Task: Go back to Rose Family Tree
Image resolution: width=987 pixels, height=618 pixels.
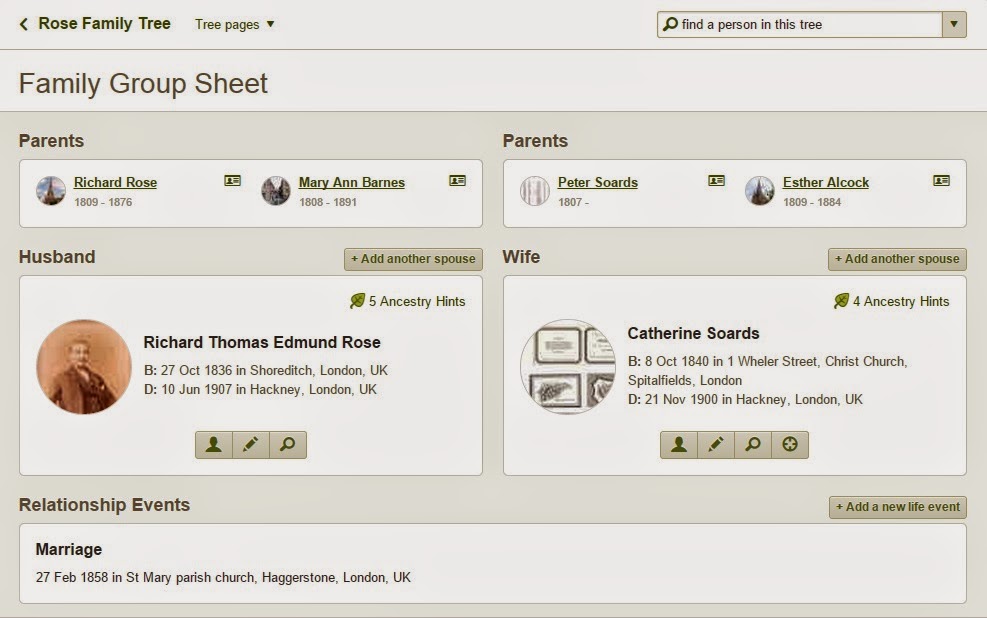Action: 94,23
